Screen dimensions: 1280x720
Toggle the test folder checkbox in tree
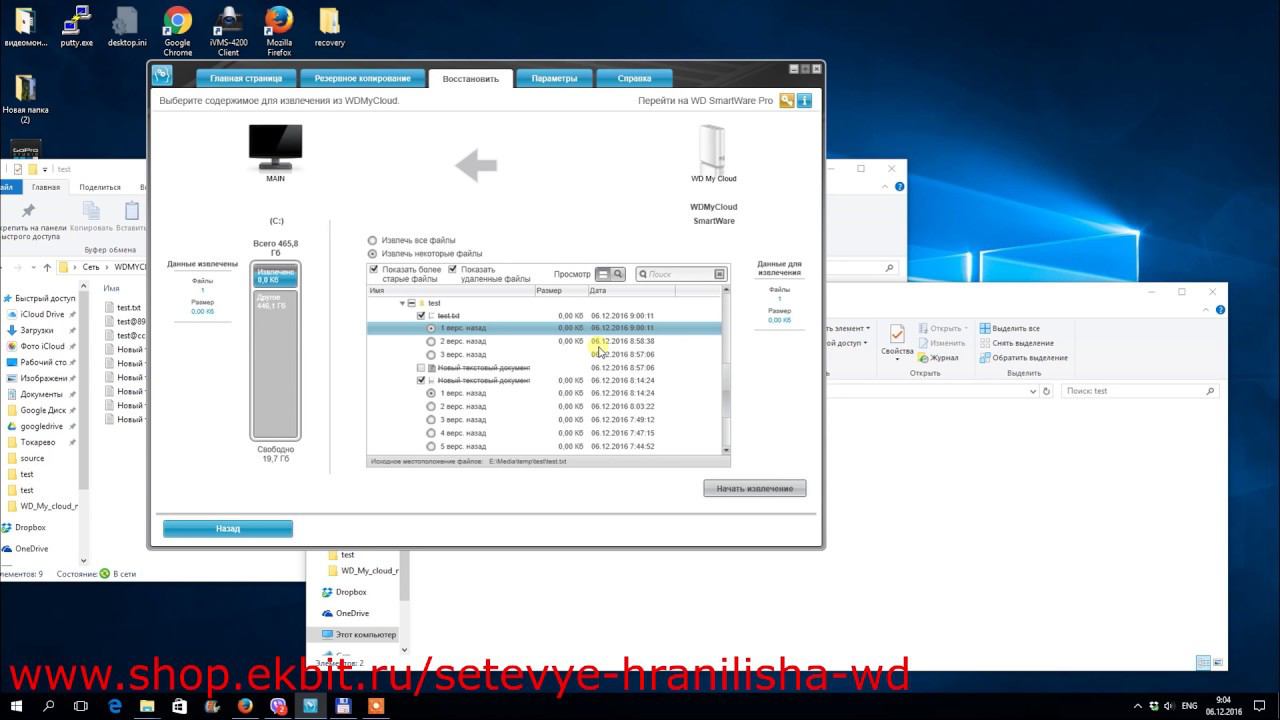[x=411, y=303]
